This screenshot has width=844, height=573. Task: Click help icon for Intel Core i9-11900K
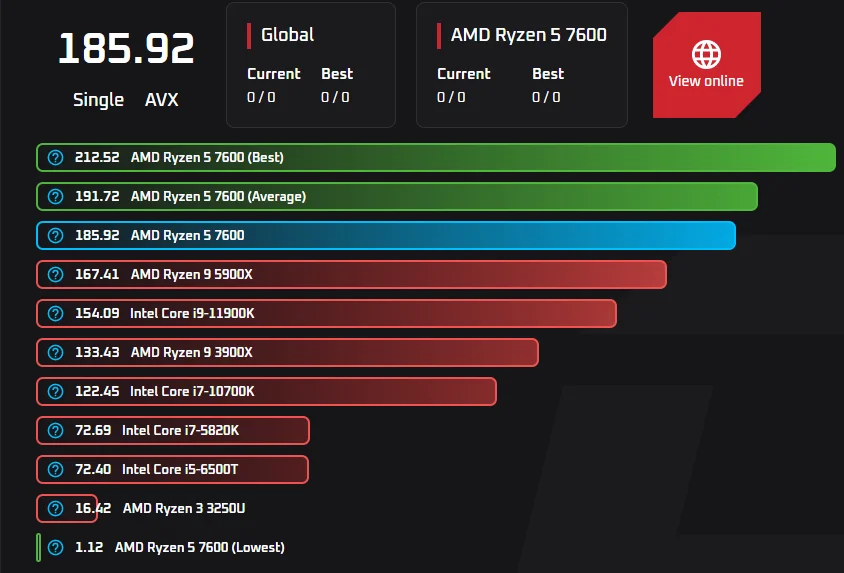(x=55, y=314)
